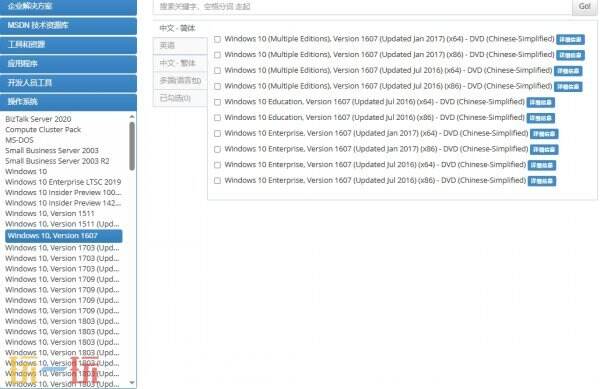600x389 pixels.
Task: Check Multiple Editions Jan 2017 x86 checkbox
Action: (x=217, y=55)
